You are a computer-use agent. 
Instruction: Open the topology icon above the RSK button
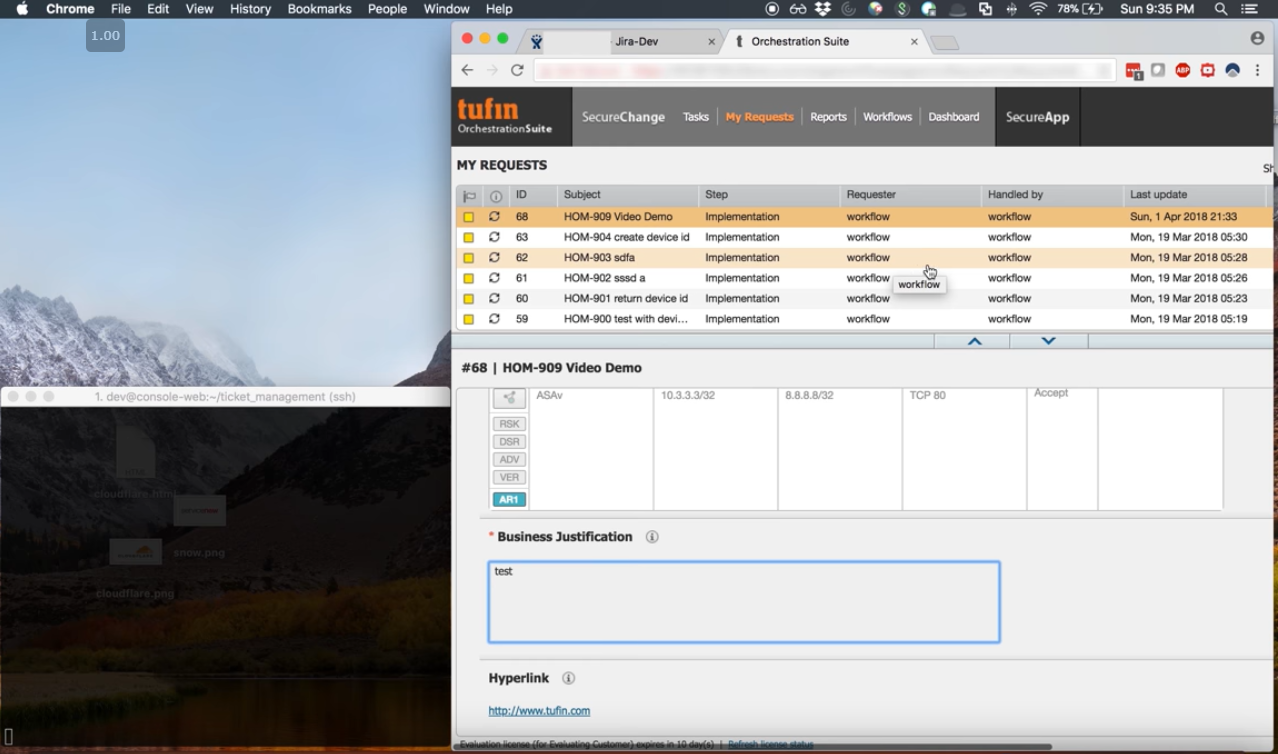(509, 399)
